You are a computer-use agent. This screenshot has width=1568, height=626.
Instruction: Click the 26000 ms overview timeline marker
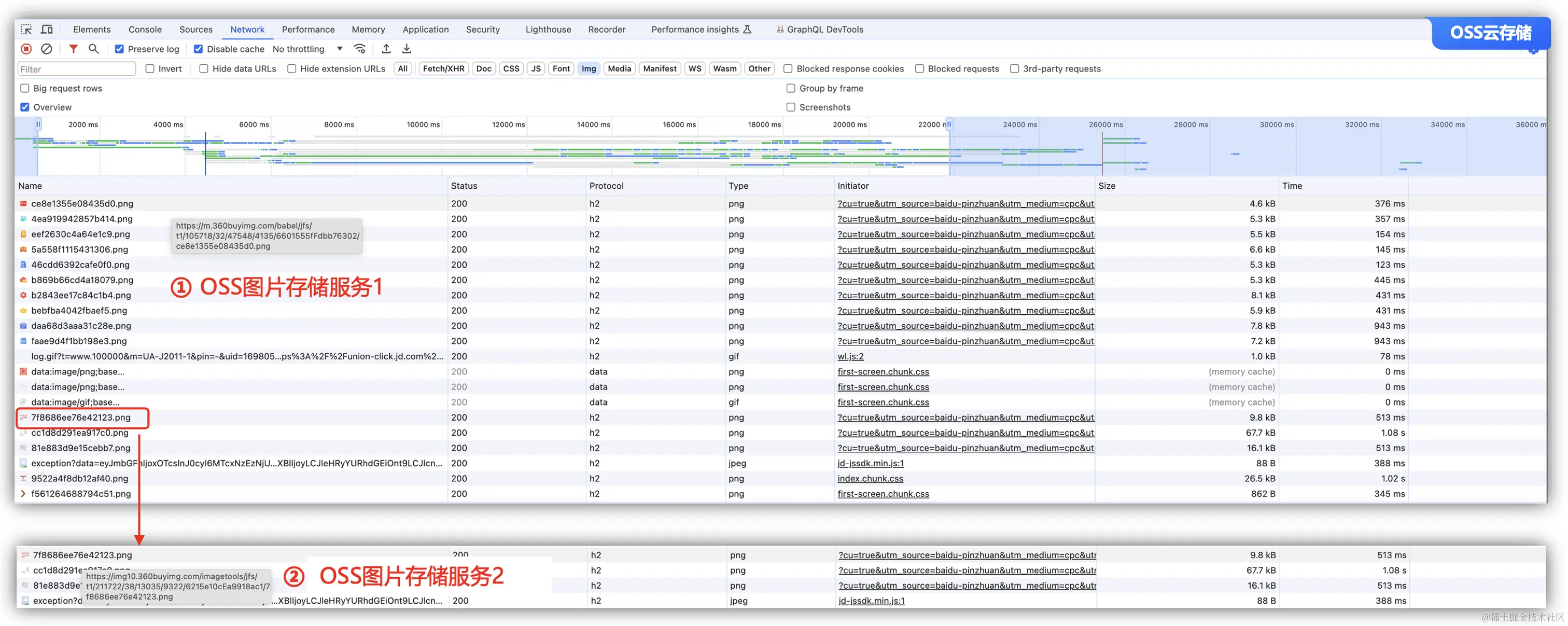(x=1105, y=124)
